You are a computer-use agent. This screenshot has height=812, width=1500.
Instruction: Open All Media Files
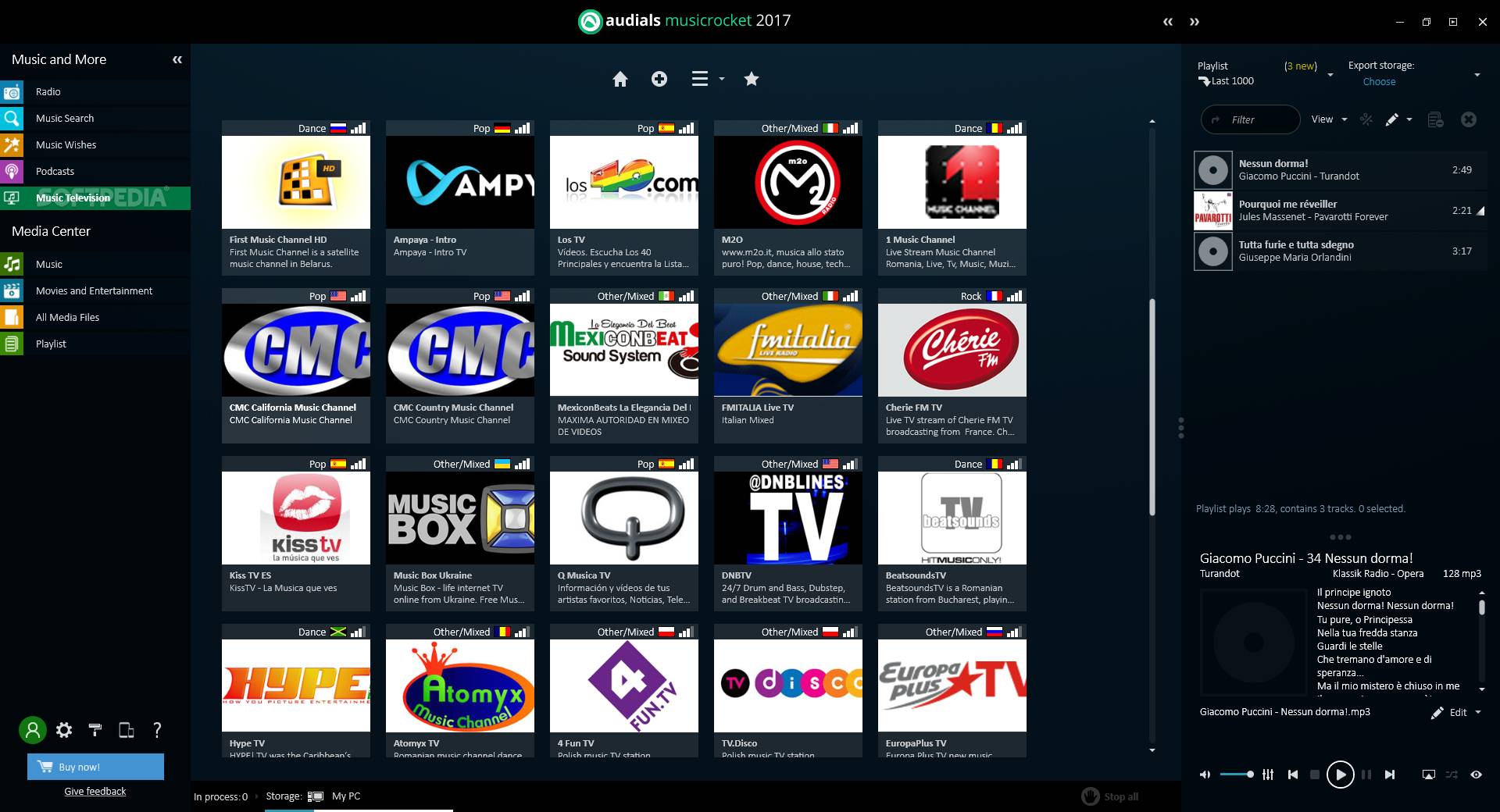coord(95,317)
